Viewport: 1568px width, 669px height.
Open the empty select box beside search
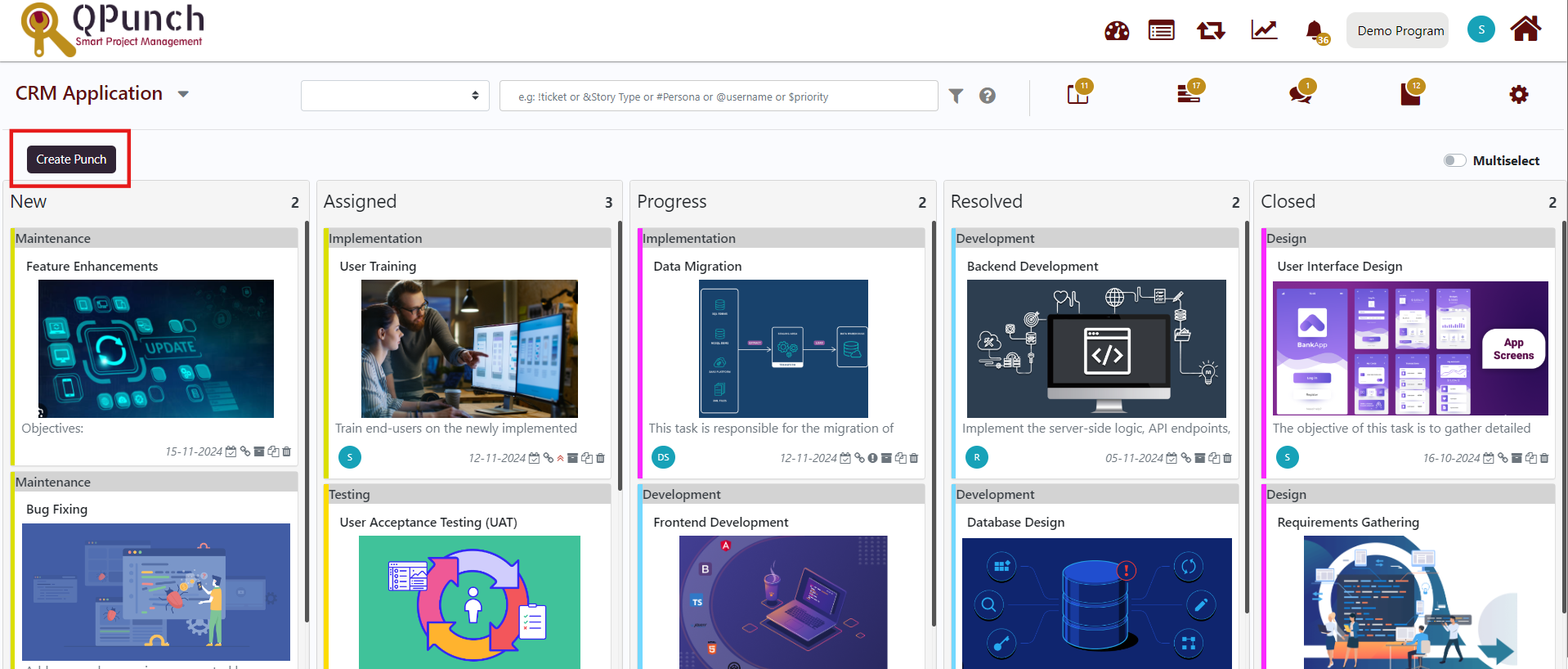pyautogui.click(x=395, y=96)
